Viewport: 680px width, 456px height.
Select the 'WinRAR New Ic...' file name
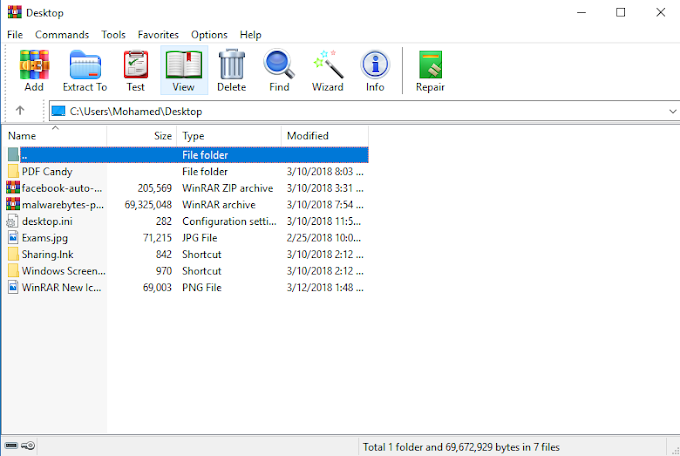(62, 287)
